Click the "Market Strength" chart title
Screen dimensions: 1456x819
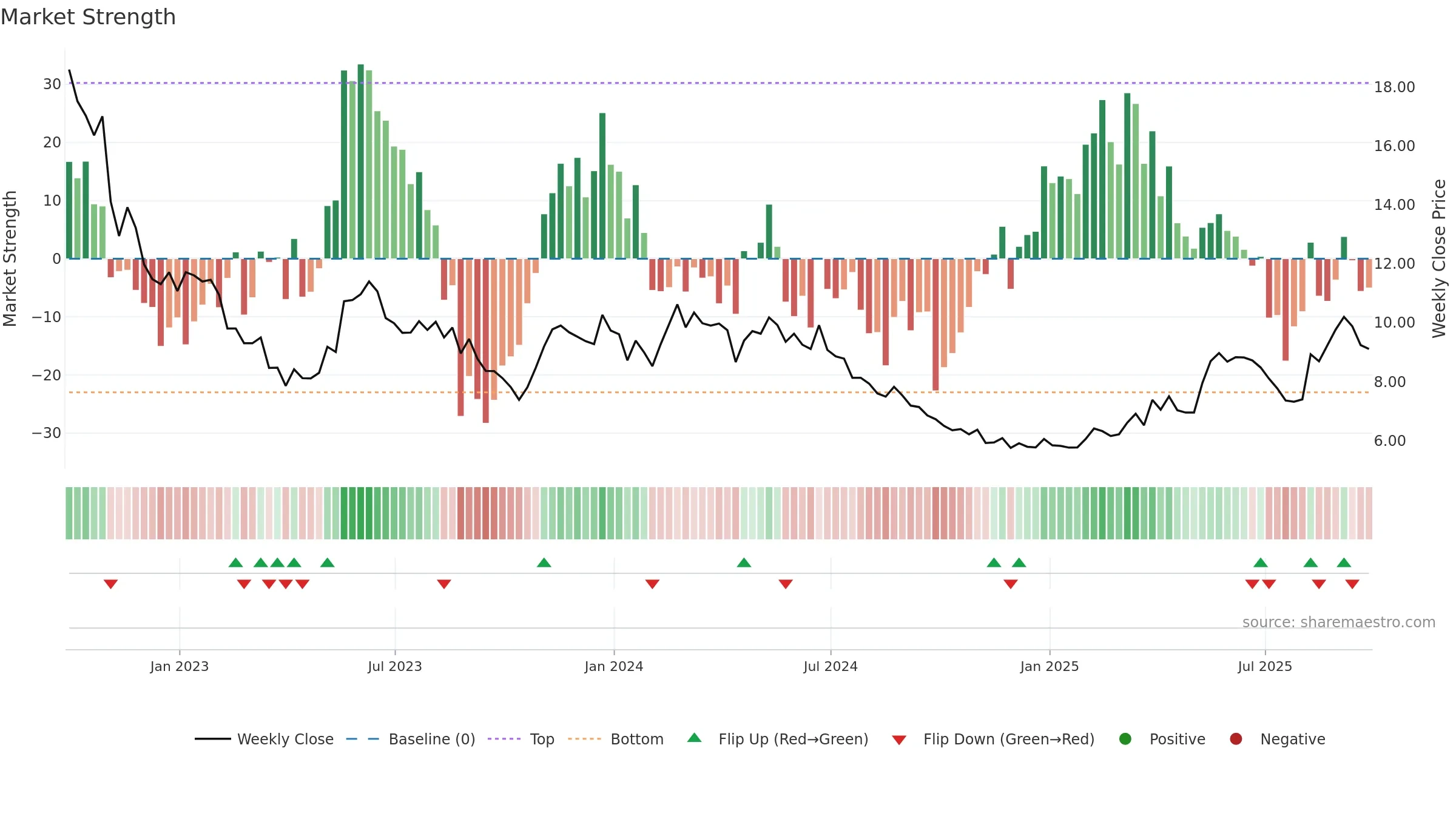(x=88, y=17)
